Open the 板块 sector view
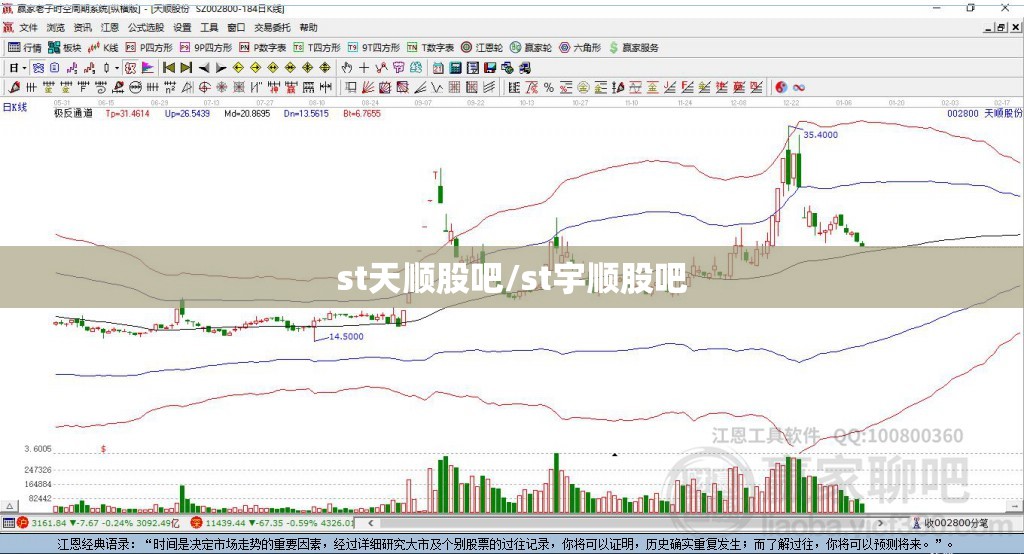Screen dimensions: 1024x554 coord(65,48)
